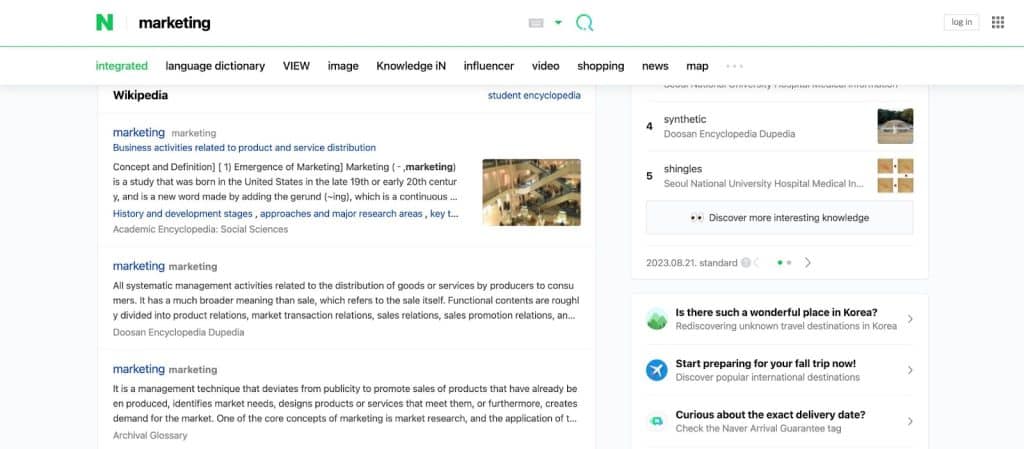Click Discover more interesting knowledge button
Screen dimensions: 1024x449
[x=779, y=217]
